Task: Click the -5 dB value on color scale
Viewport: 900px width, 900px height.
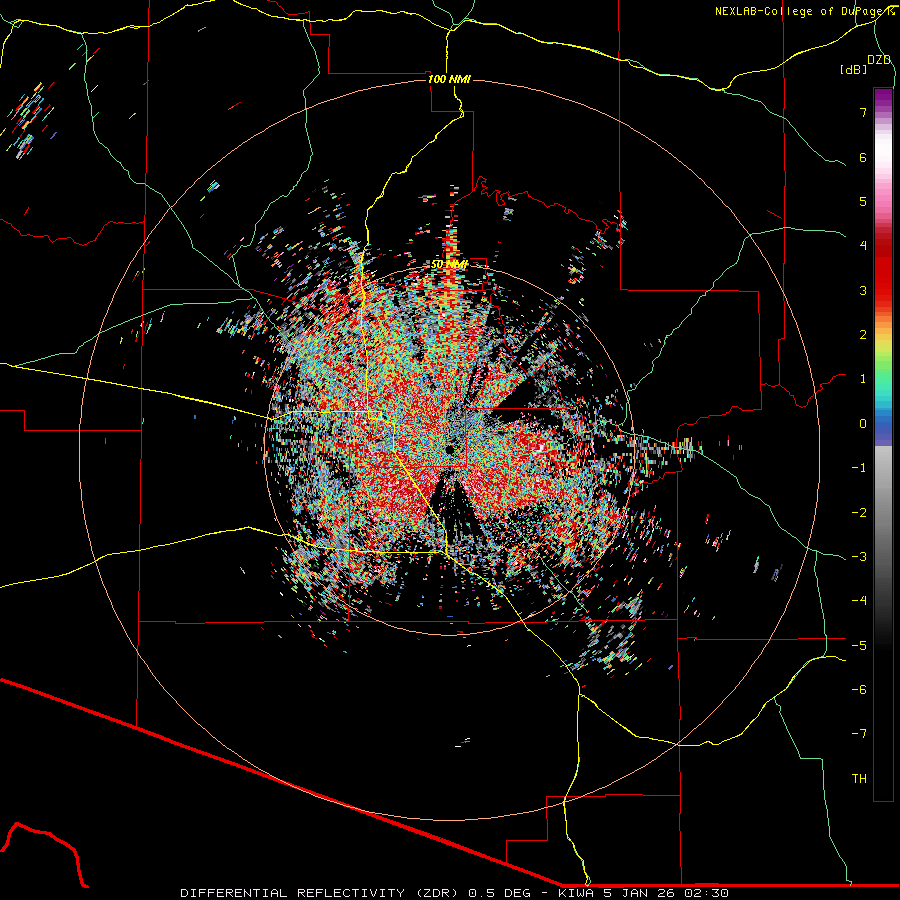Action: 859,646
